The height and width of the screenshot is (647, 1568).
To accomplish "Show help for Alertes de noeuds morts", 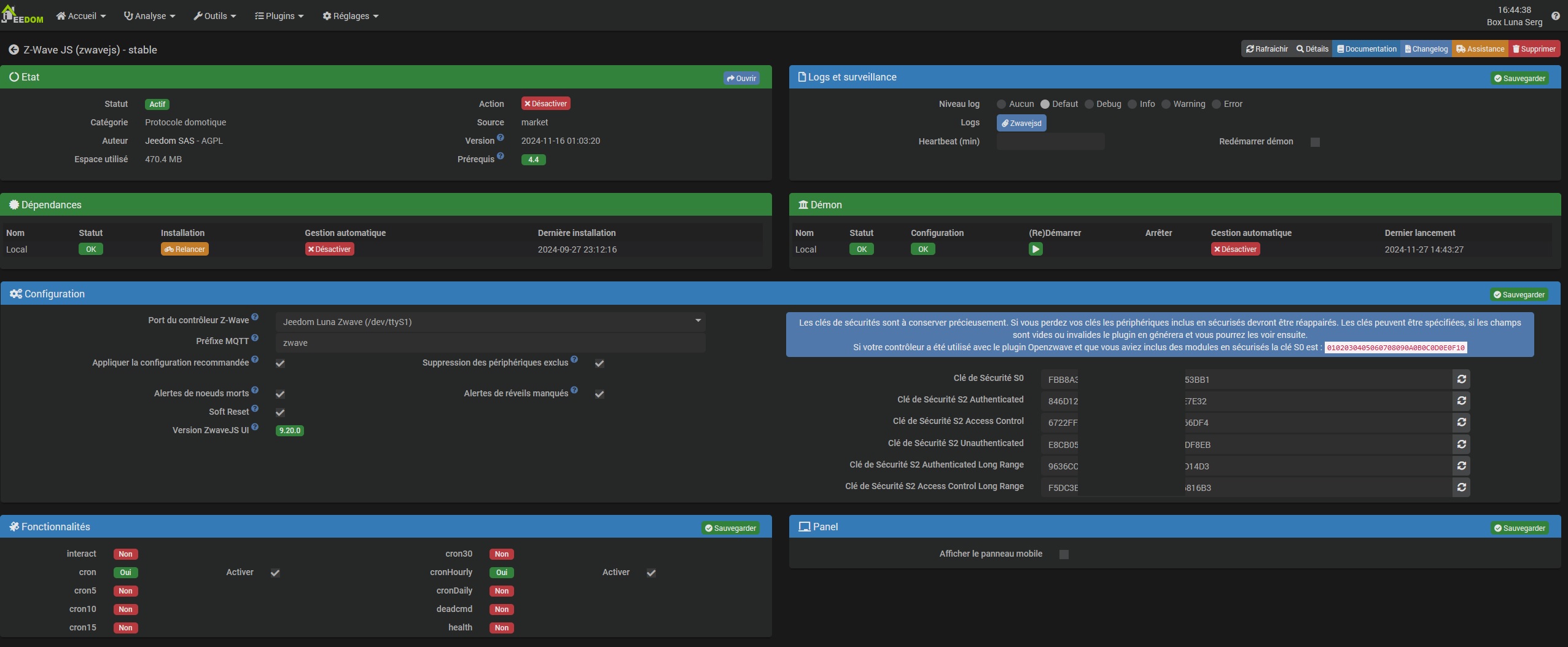I will (255, 390).
